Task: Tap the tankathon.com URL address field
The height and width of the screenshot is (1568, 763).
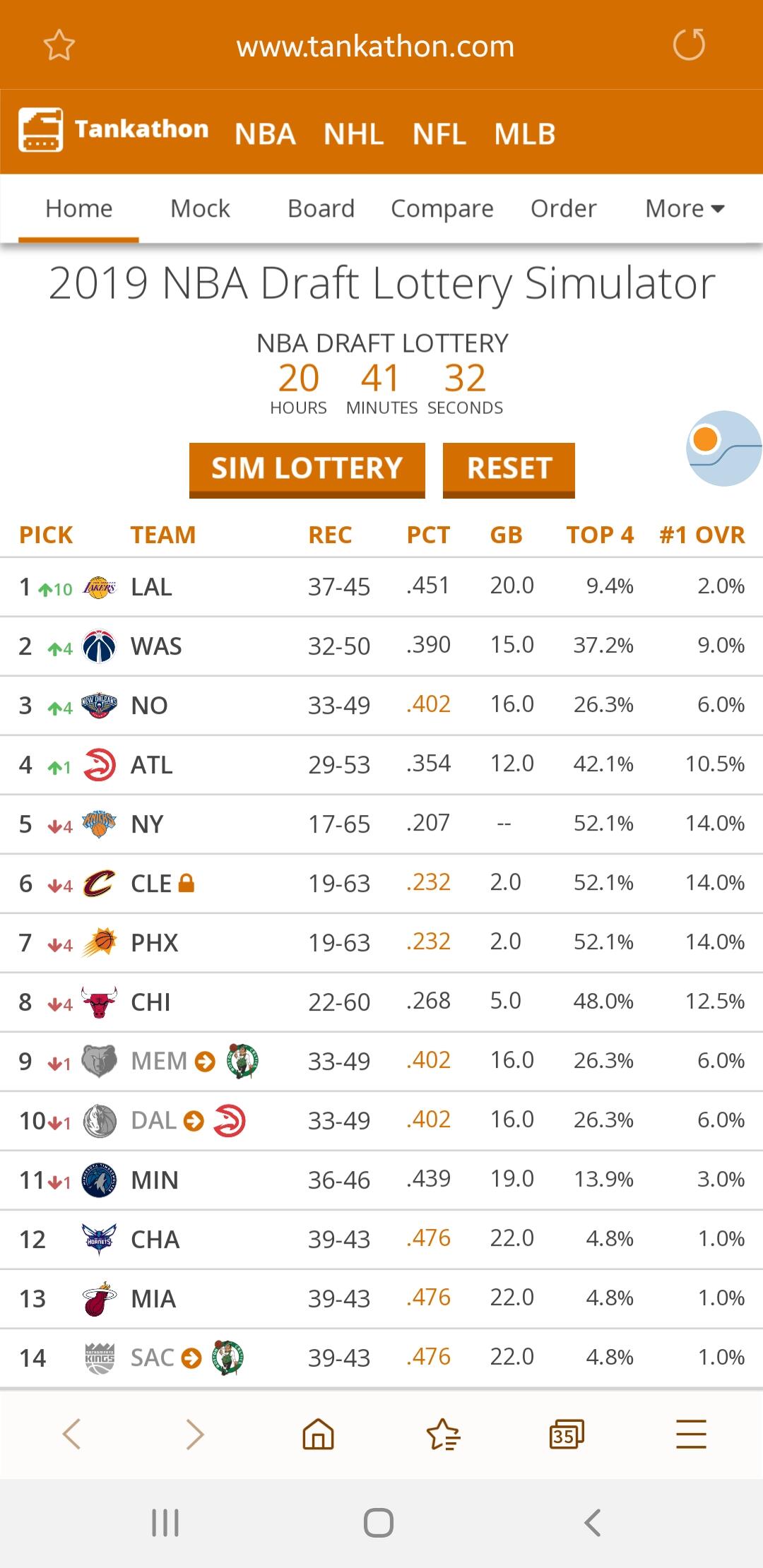Action: coord(375,47)
